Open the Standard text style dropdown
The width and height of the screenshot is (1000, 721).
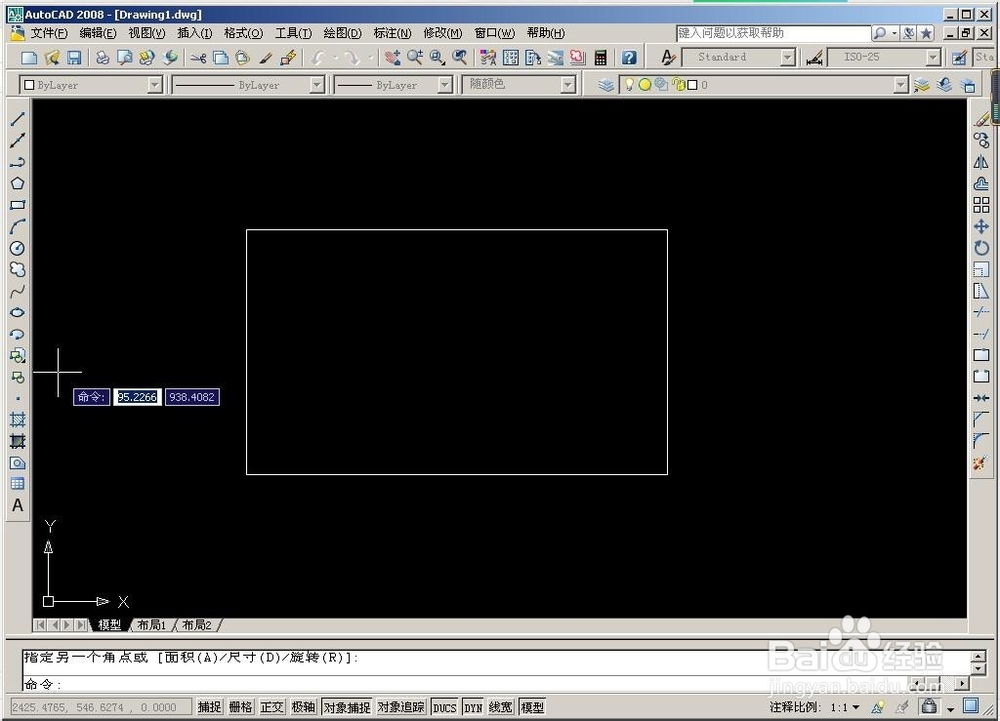click(788, 57)
